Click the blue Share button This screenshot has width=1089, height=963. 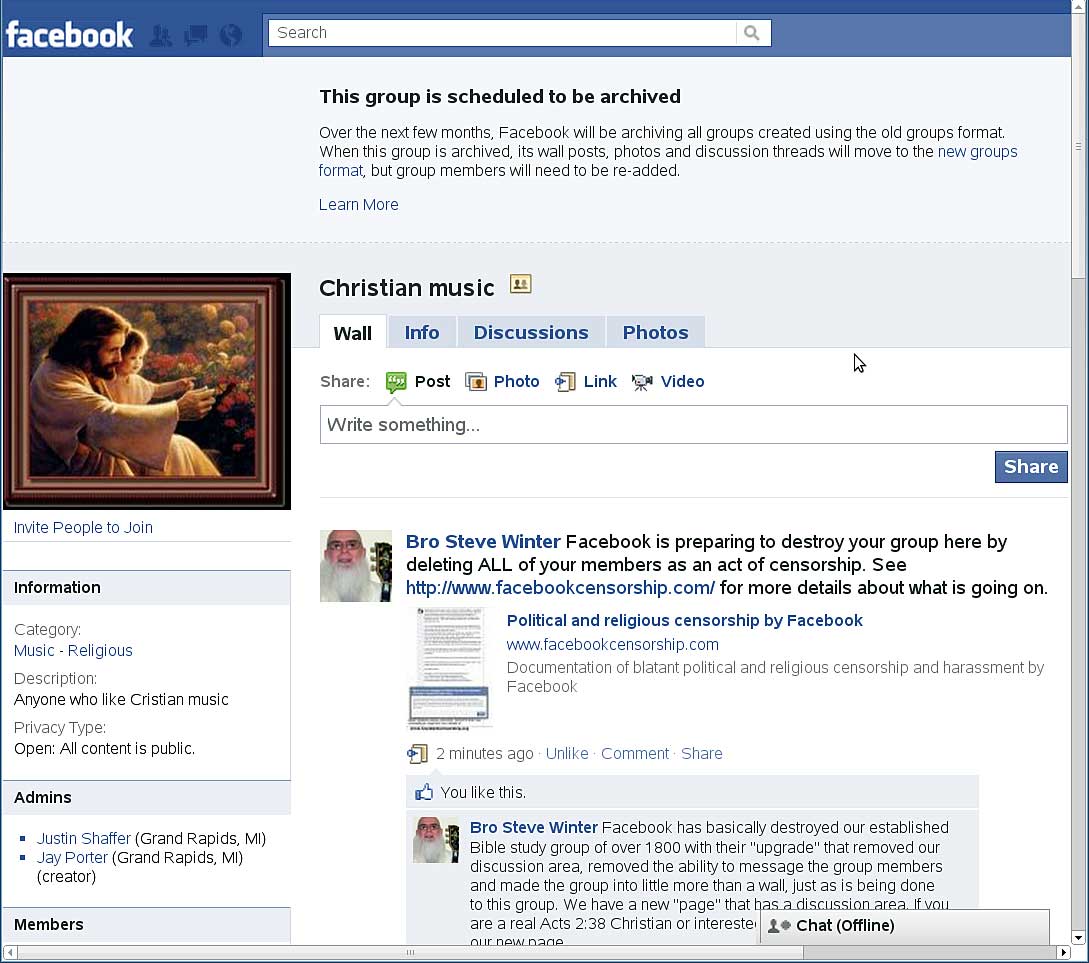(1031, 467)
